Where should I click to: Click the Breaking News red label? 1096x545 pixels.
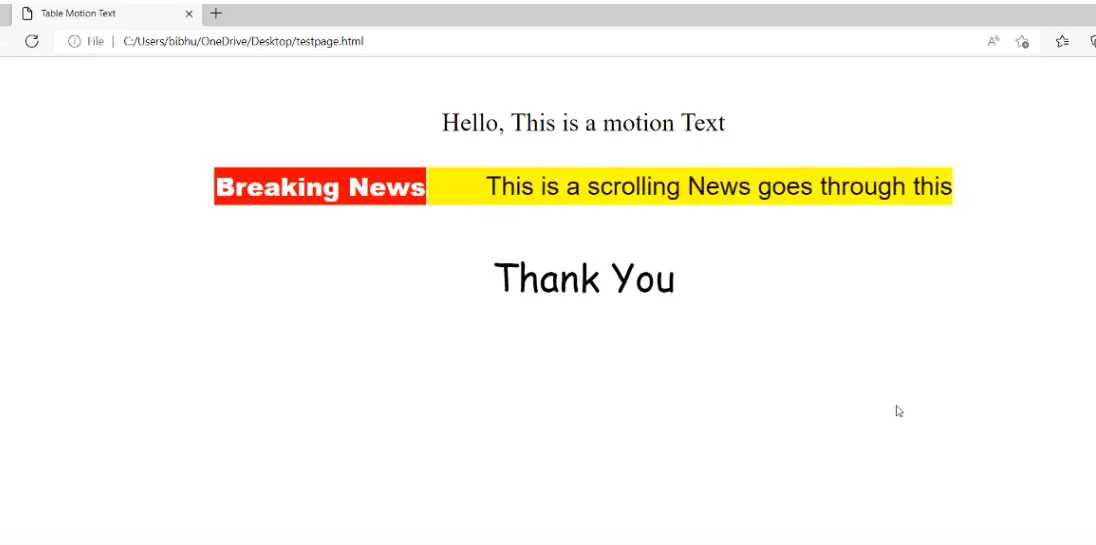pos(320,187)
